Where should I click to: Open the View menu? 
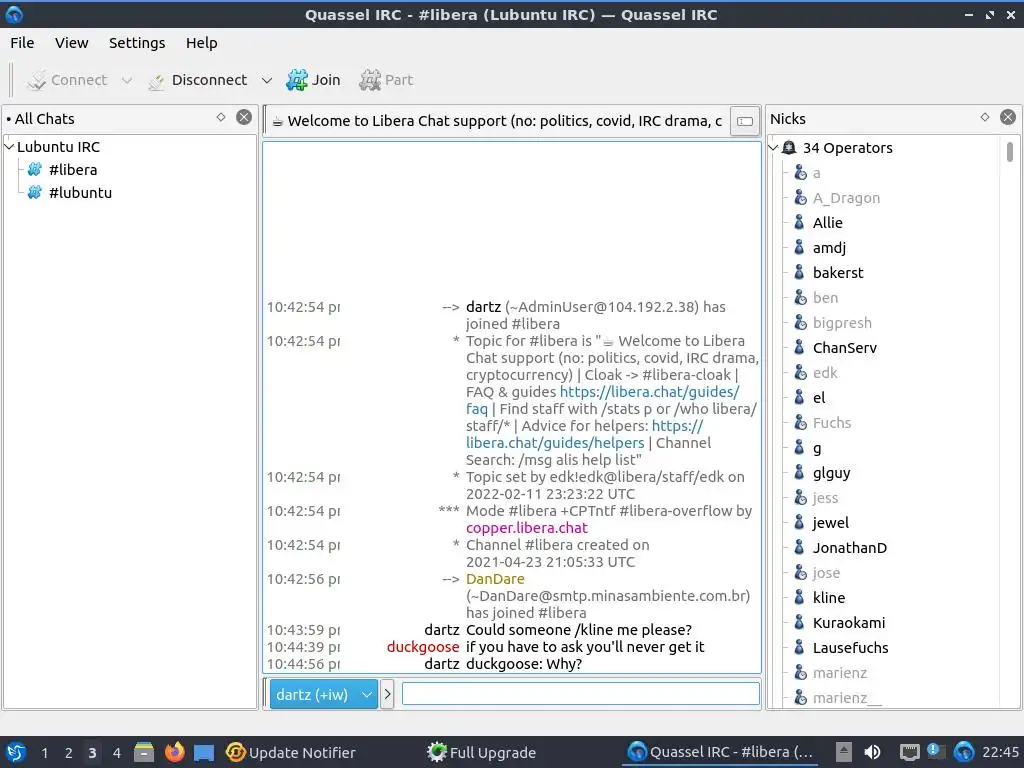71,43
